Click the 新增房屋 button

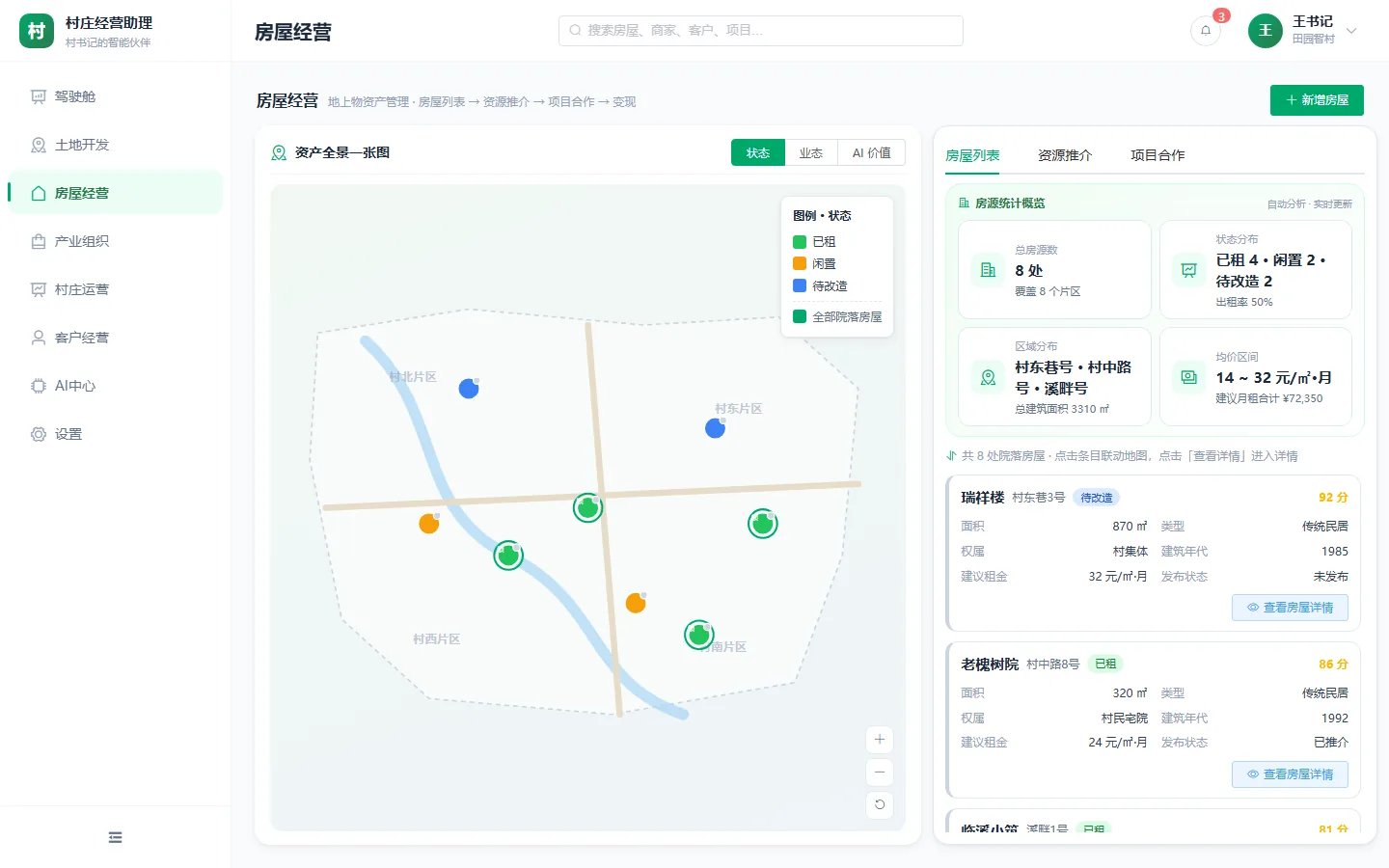(1317, 100)
